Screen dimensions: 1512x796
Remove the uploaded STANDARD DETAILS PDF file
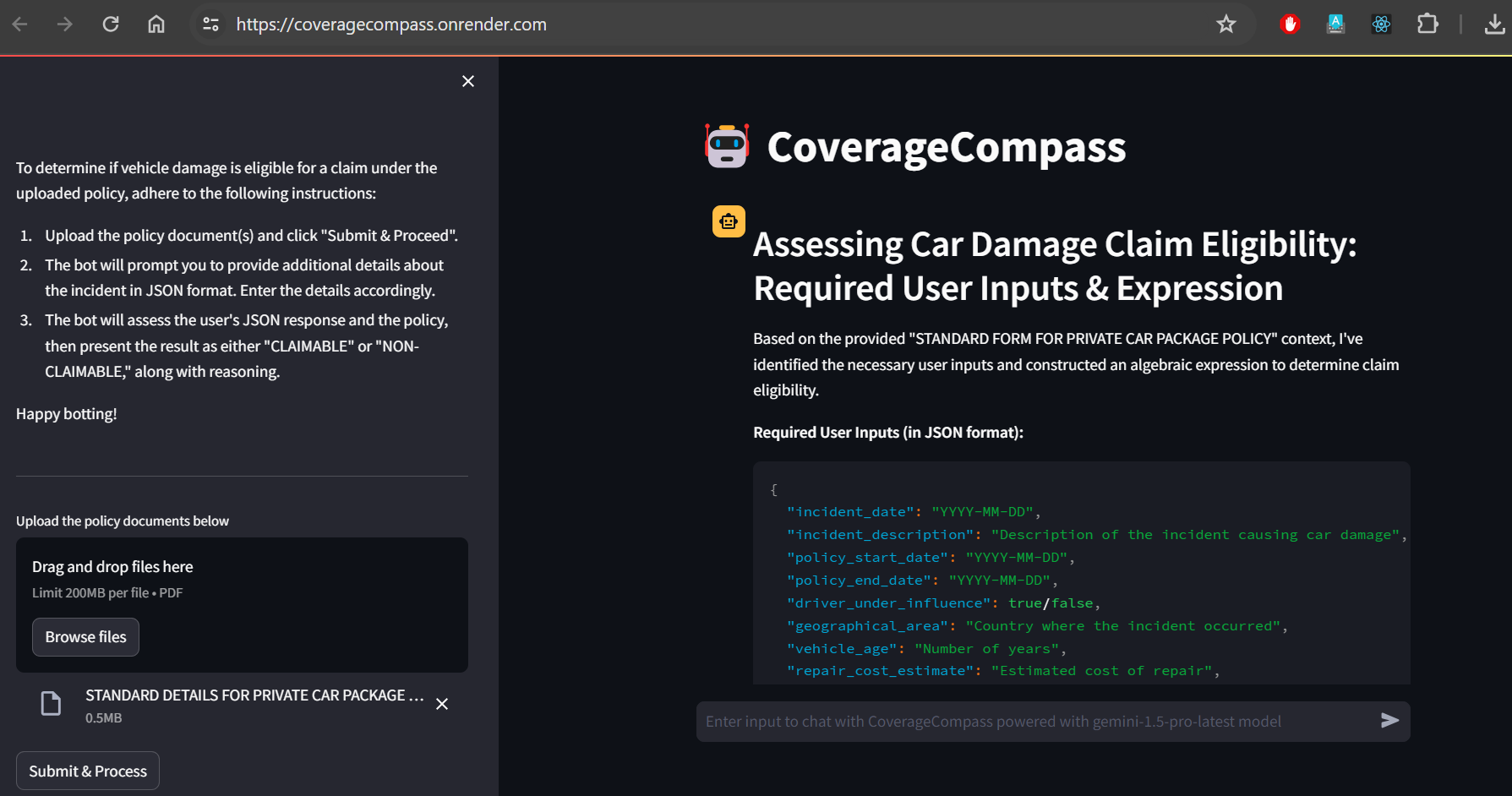442,704
